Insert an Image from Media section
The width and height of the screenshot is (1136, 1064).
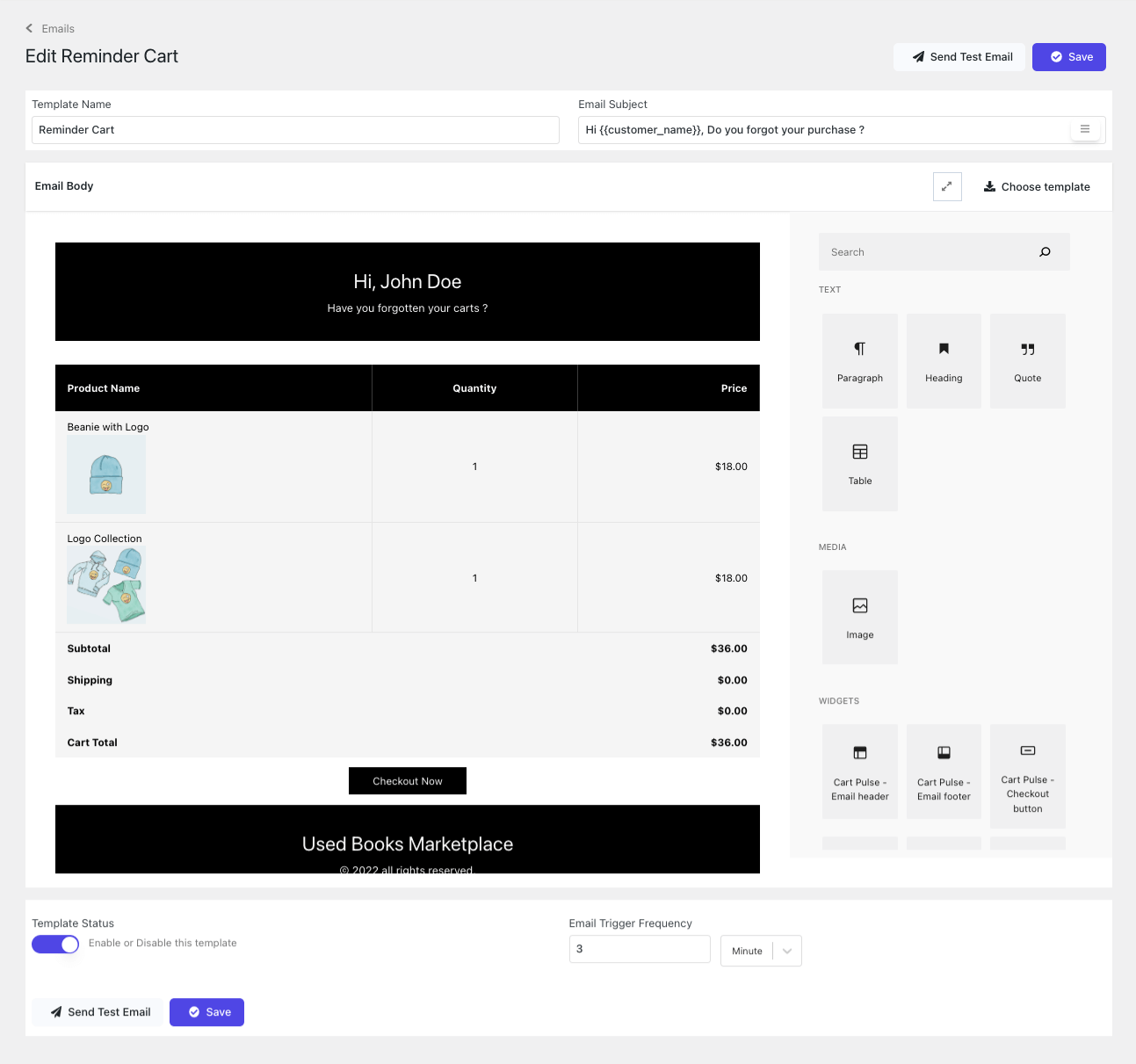(x=859, y=616)
